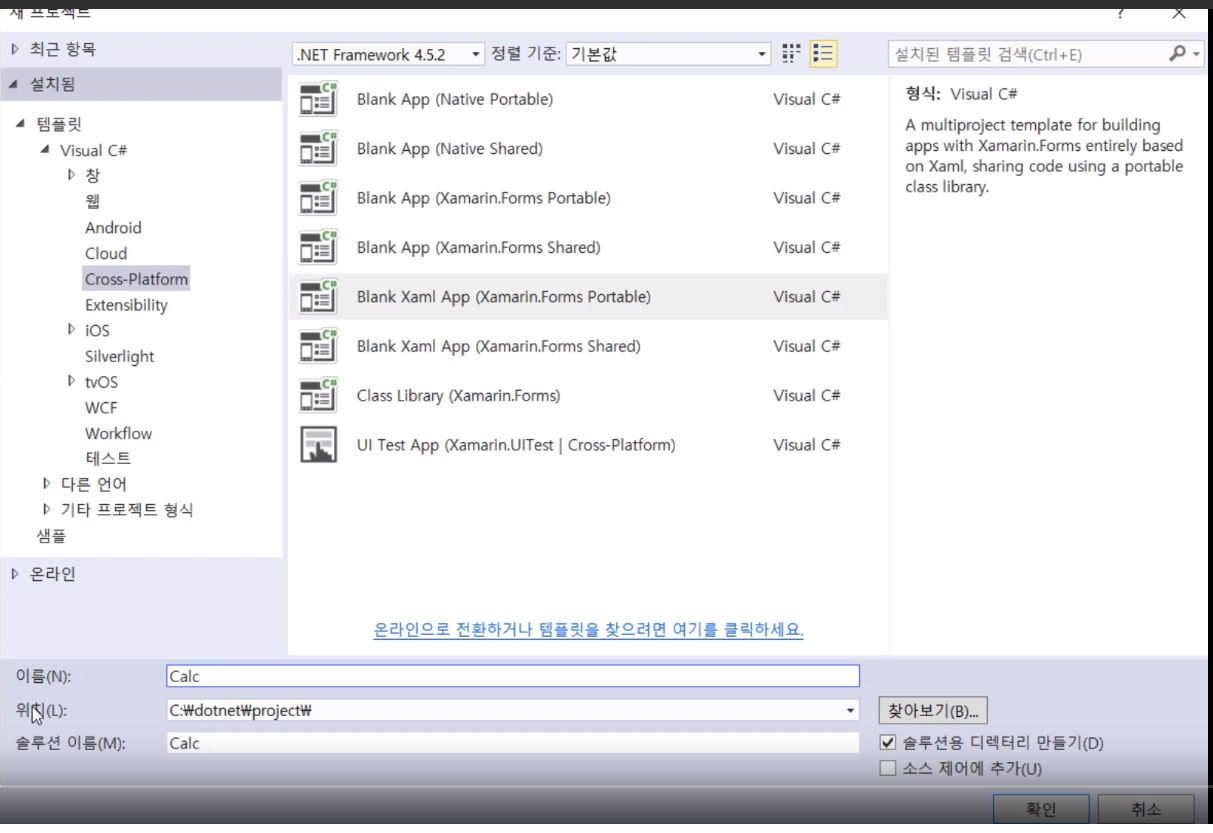Expand the tvOS tree node
The image size is (1213, 833).
[x=71, y=380]
